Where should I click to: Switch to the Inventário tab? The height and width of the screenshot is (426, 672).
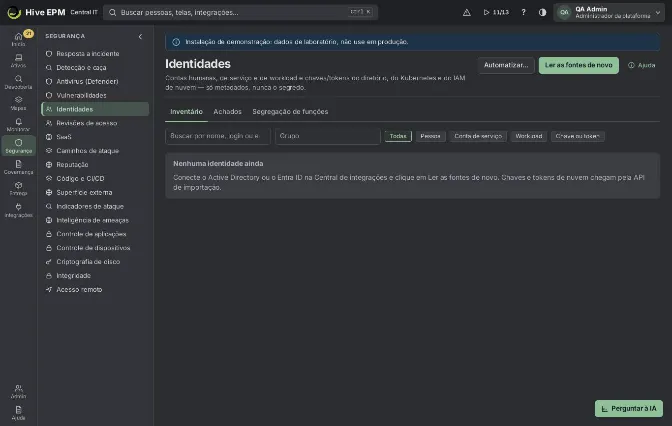click(x=186, y=111)
